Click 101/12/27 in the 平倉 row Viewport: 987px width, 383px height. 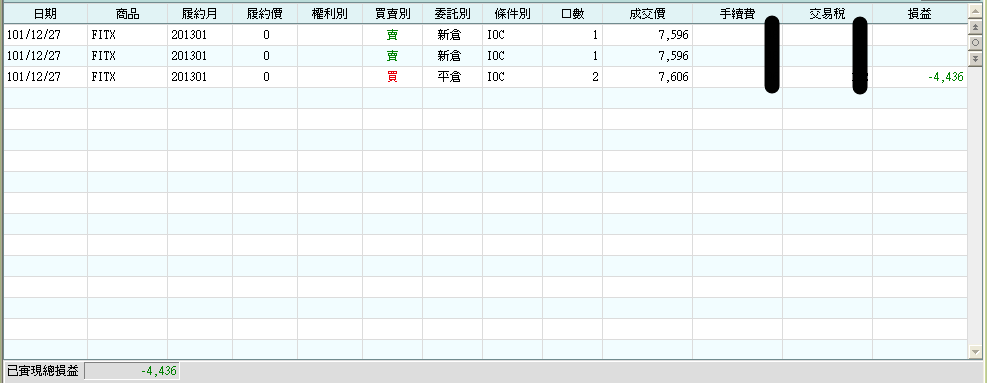pyautogui.click(x=45, y=77)
